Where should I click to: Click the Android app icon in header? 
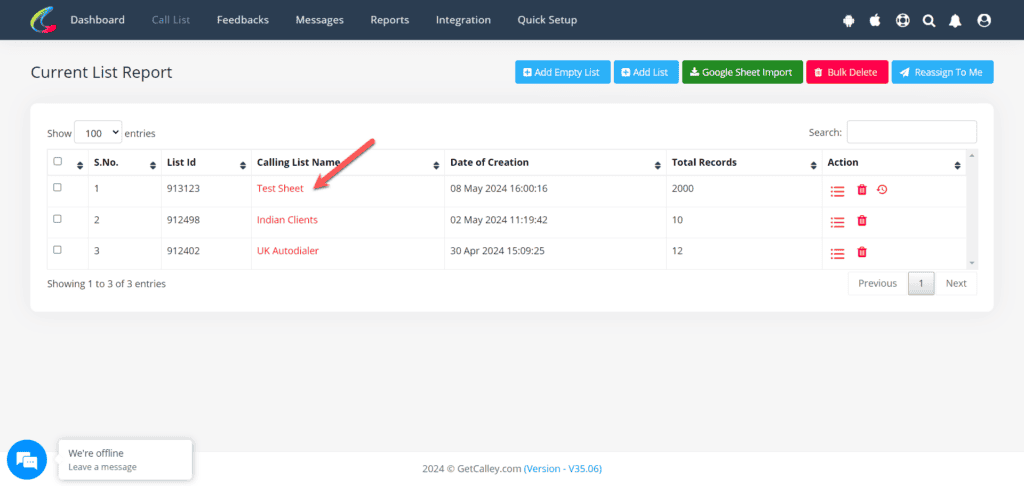849,20
